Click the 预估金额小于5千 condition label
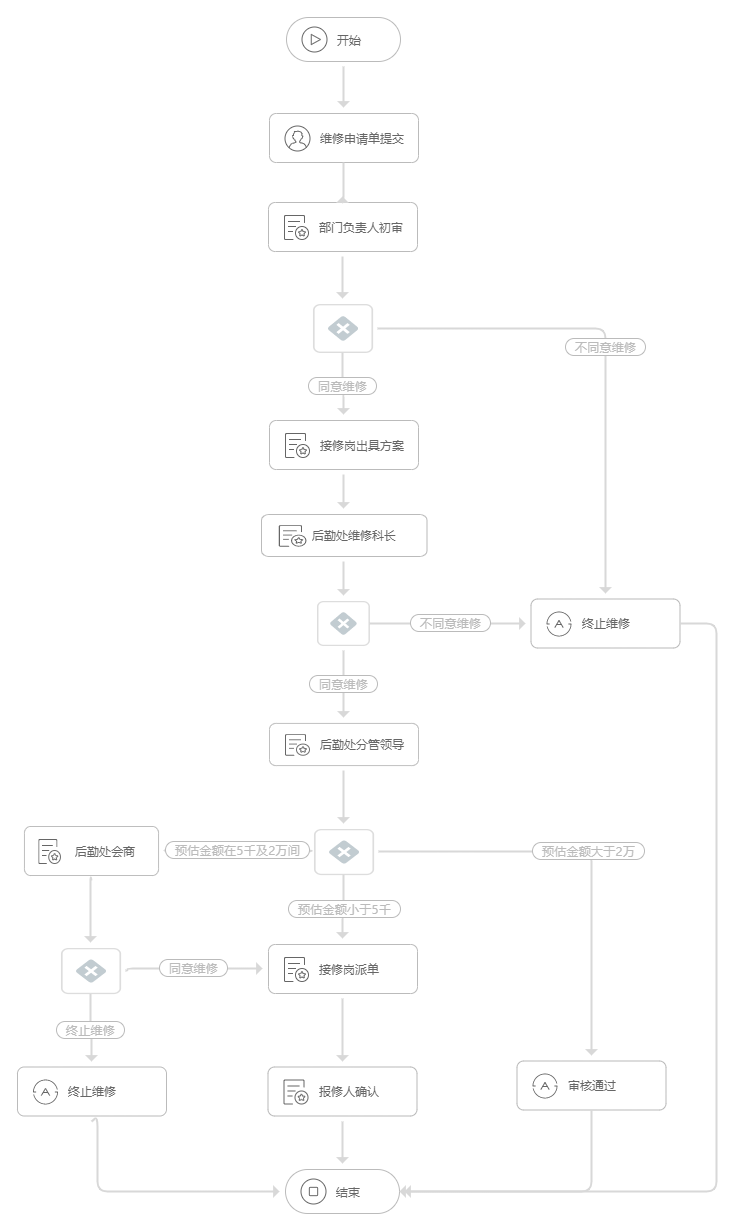Screen dimensions: 742x1230 coord(343,909)
